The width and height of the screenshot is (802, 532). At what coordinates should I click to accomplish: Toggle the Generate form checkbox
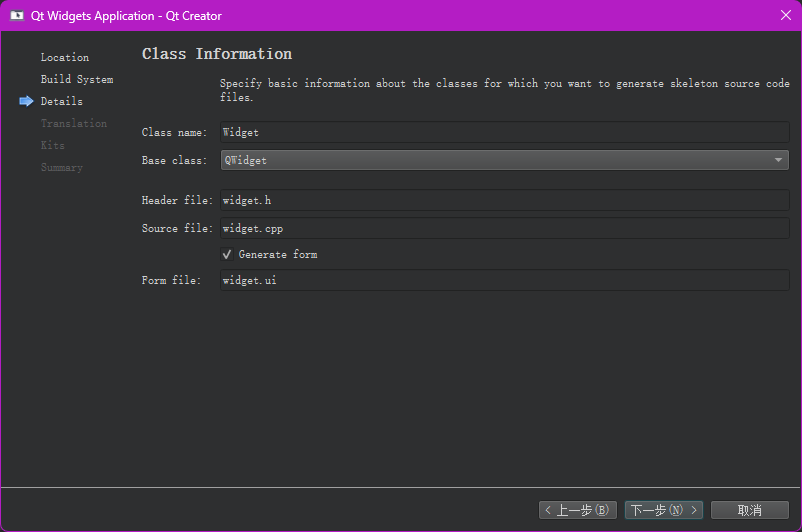[227, 255]
